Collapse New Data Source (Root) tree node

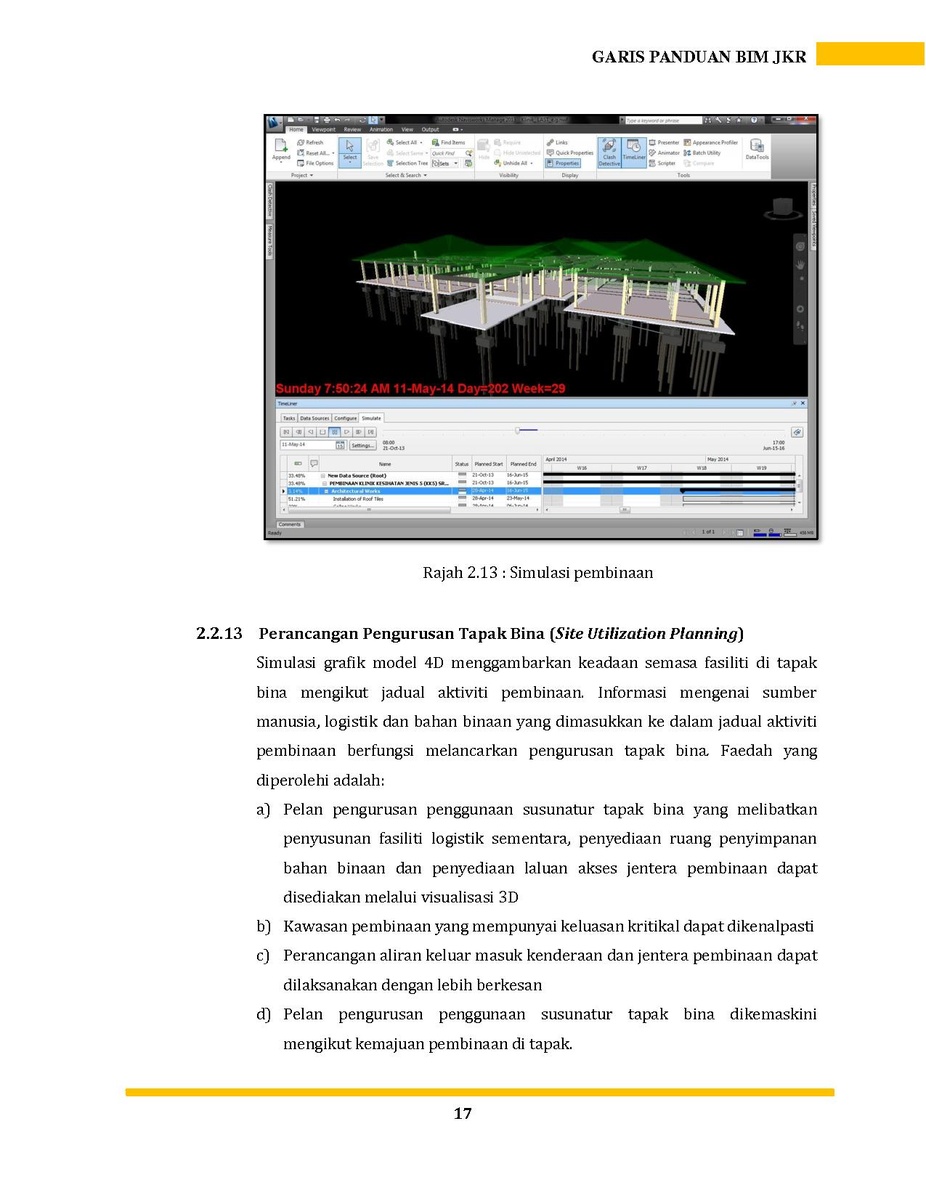pos(322,475)
